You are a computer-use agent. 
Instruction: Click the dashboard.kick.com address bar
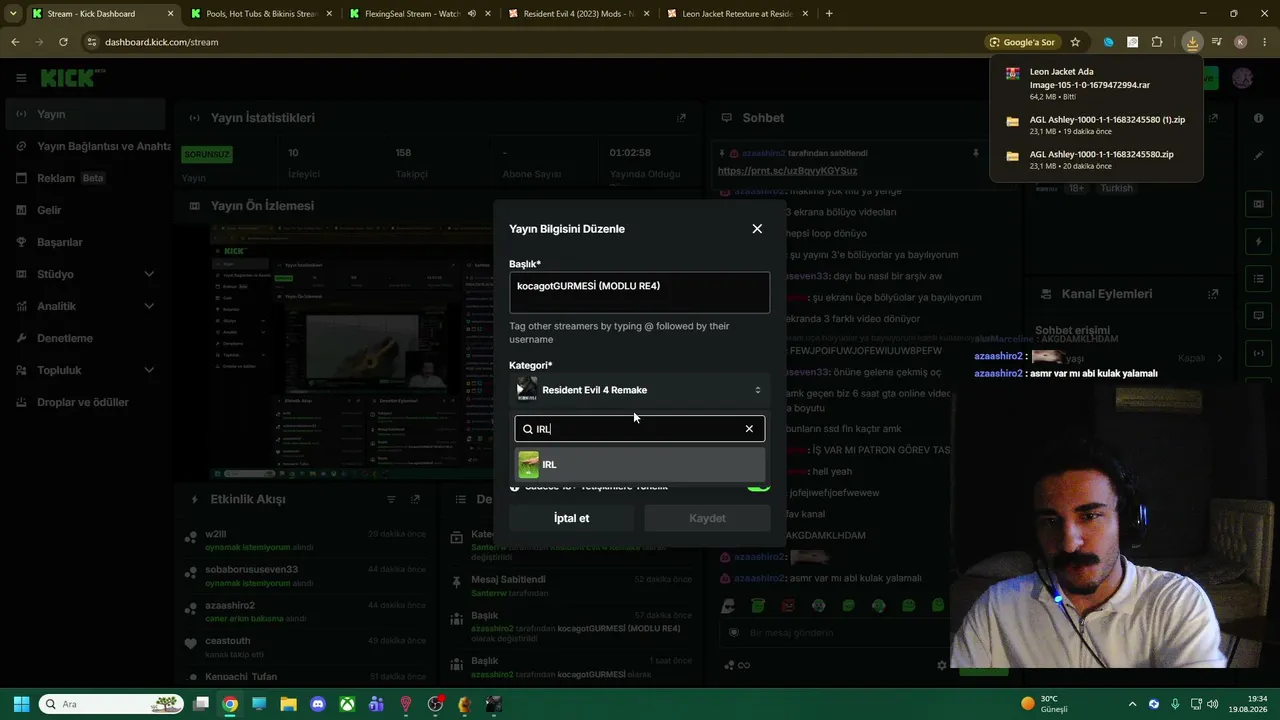pyautogui.click(x=530, y=42)
